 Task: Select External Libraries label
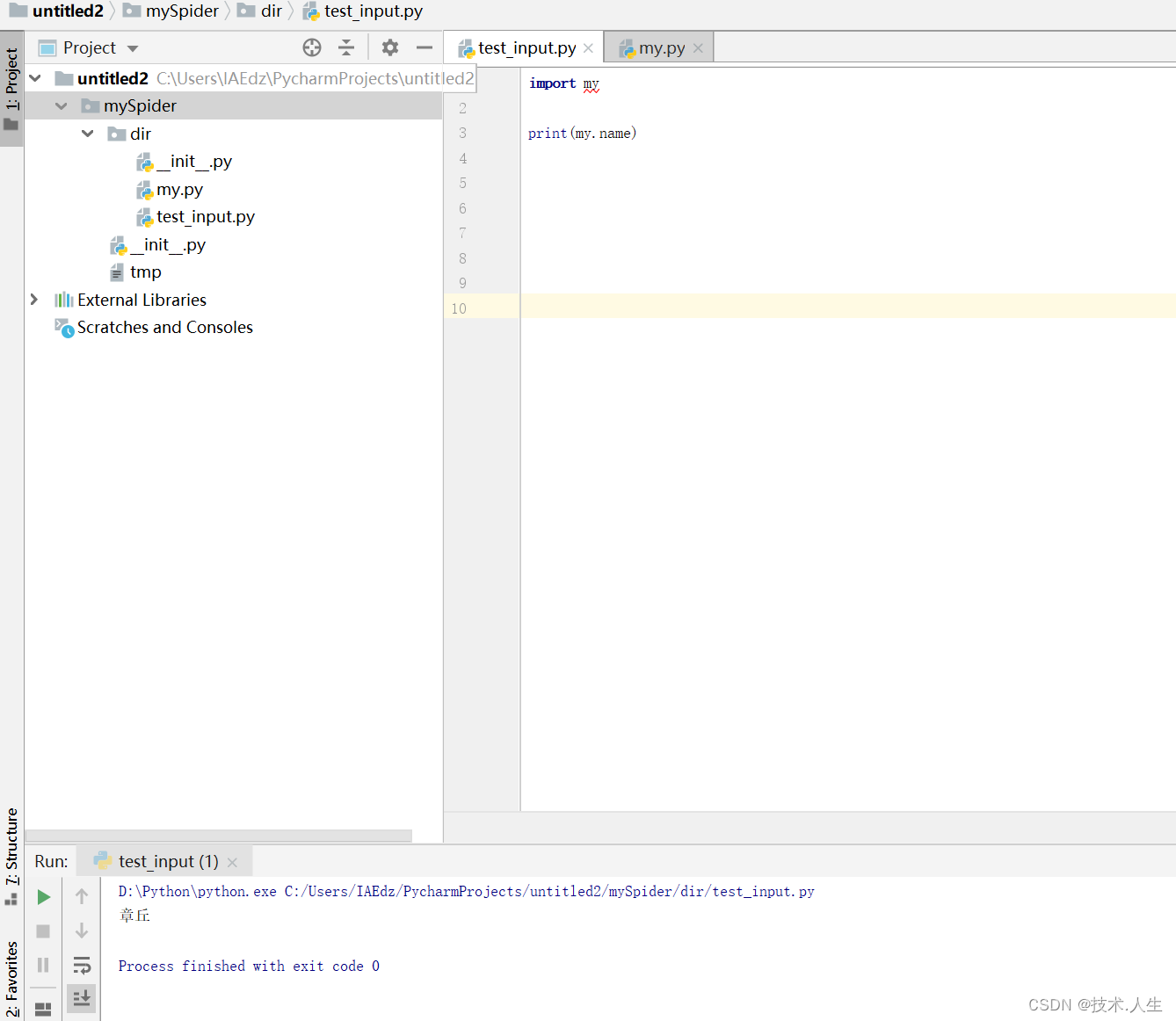click(x=142, y=300)
